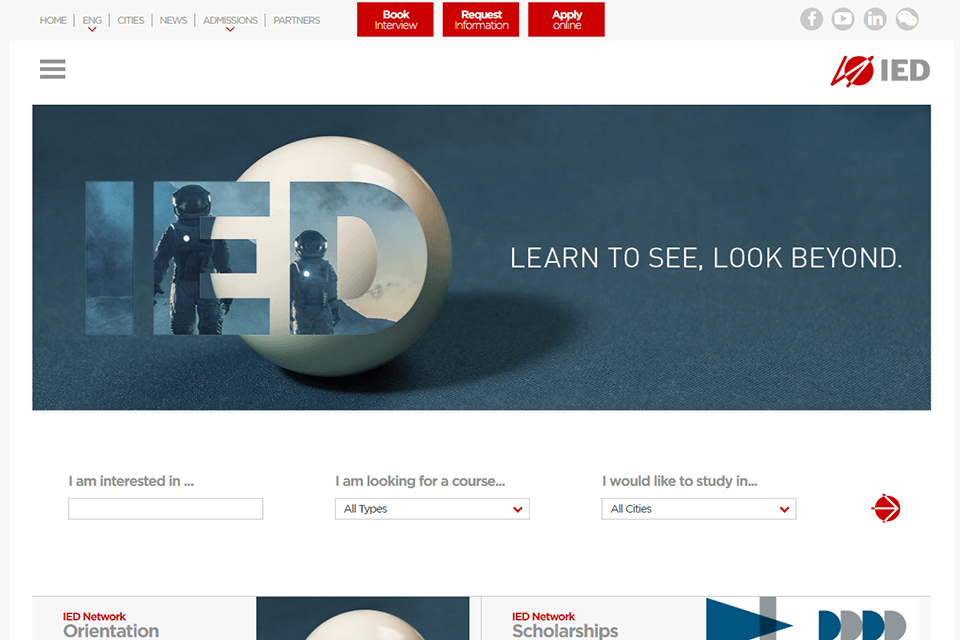Click the Request Information button
Screen dimensions: 960x640
(481, 20)
